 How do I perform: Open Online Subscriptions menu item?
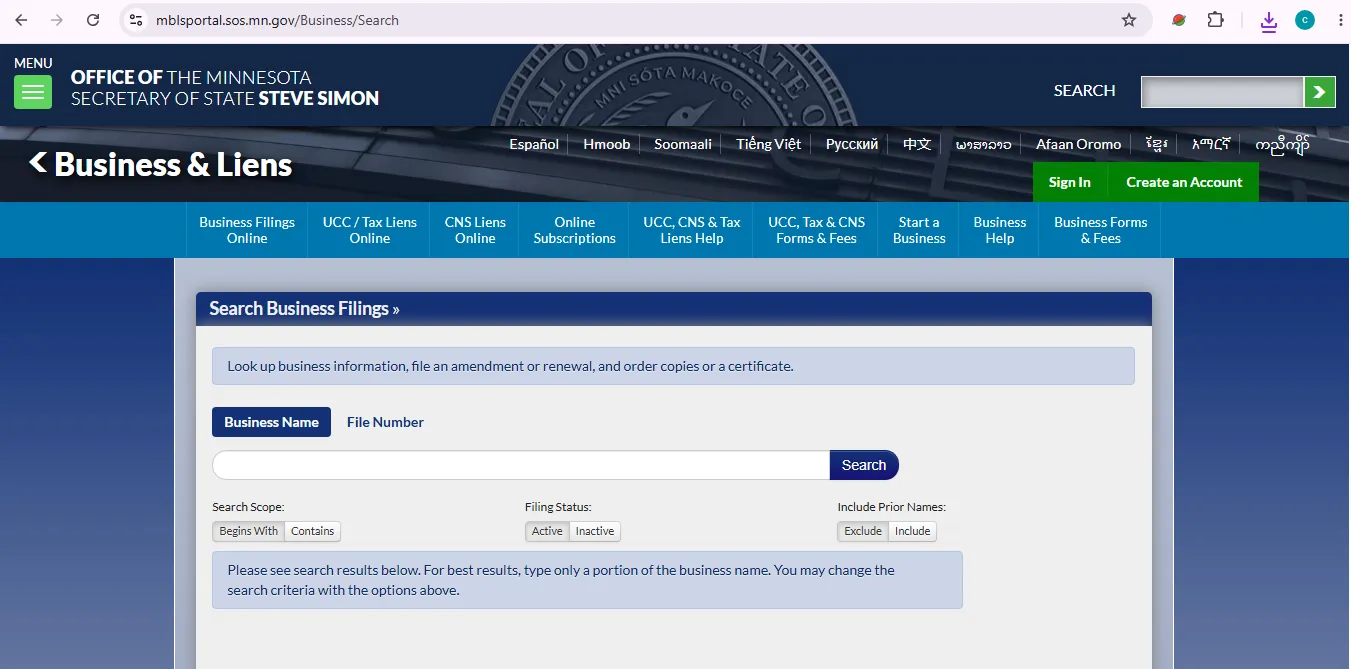tap(574, 230)
